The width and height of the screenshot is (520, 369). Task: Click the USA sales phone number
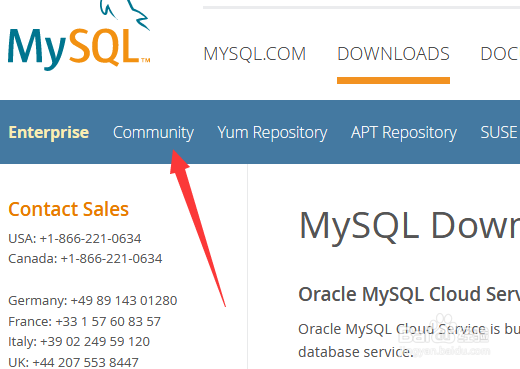point(90,239)
